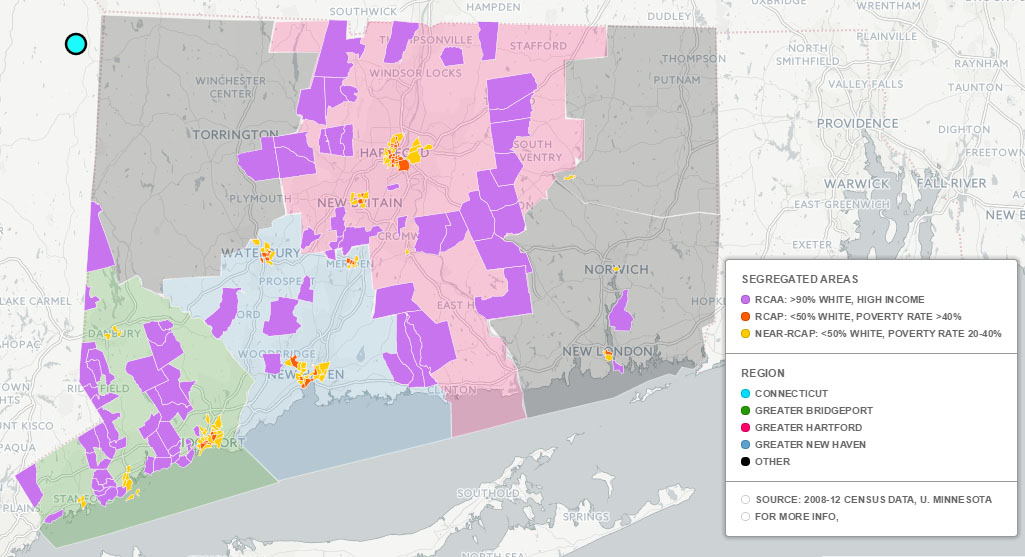Click the yellow Near-RCAP legend dot
This screenshot has height=557, width=1025.
746,333
